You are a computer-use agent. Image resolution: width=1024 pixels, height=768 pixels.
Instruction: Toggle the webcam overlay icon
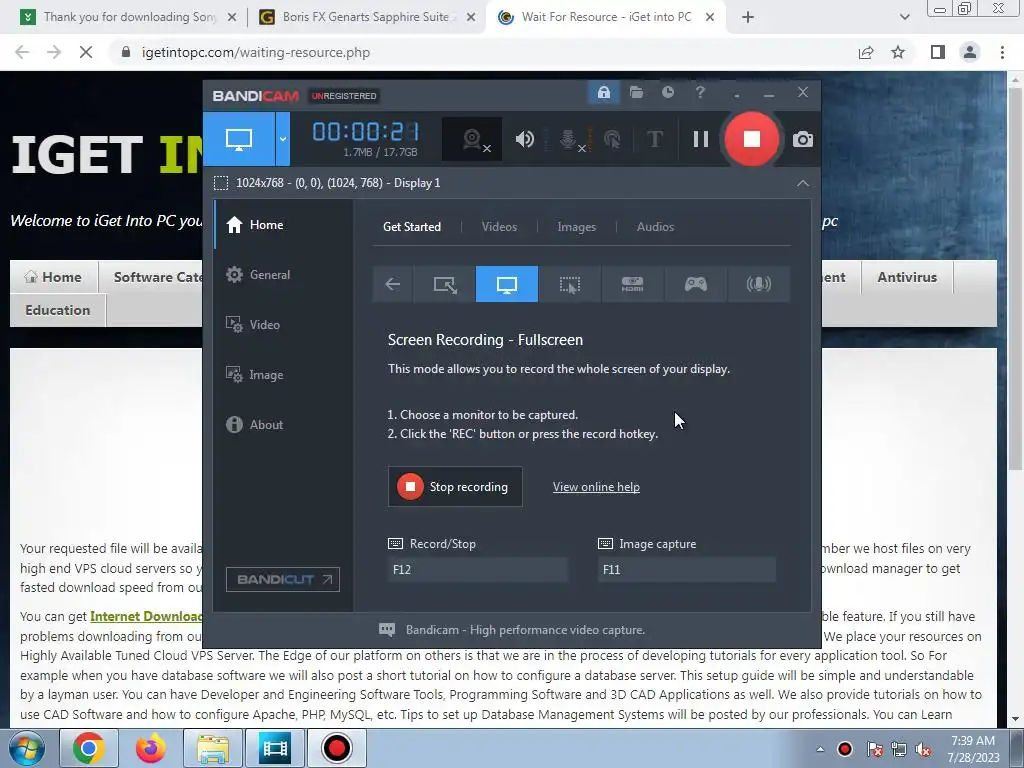[x=473, y=139]
